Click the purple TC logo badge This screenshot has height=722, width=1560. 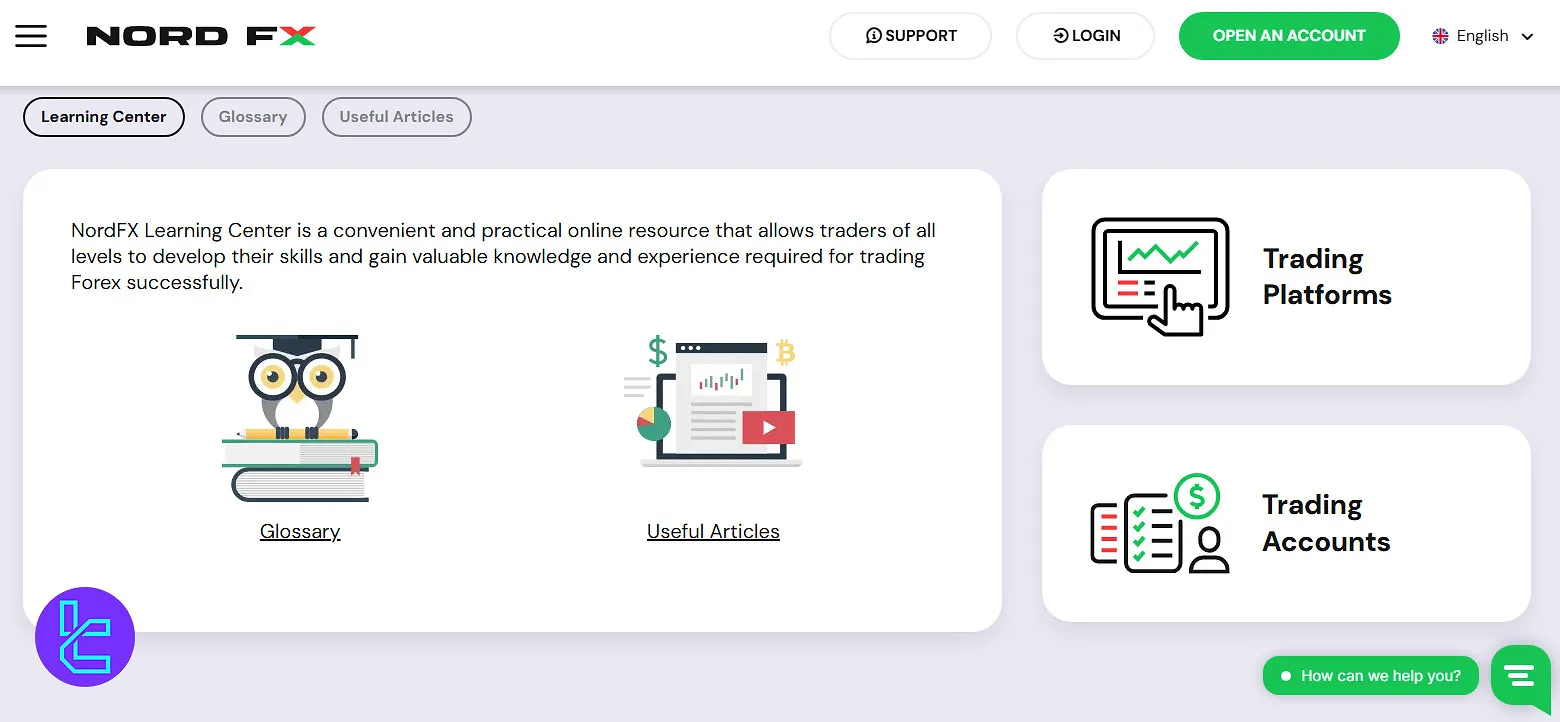pyautogui.click(x=85, y=637)
